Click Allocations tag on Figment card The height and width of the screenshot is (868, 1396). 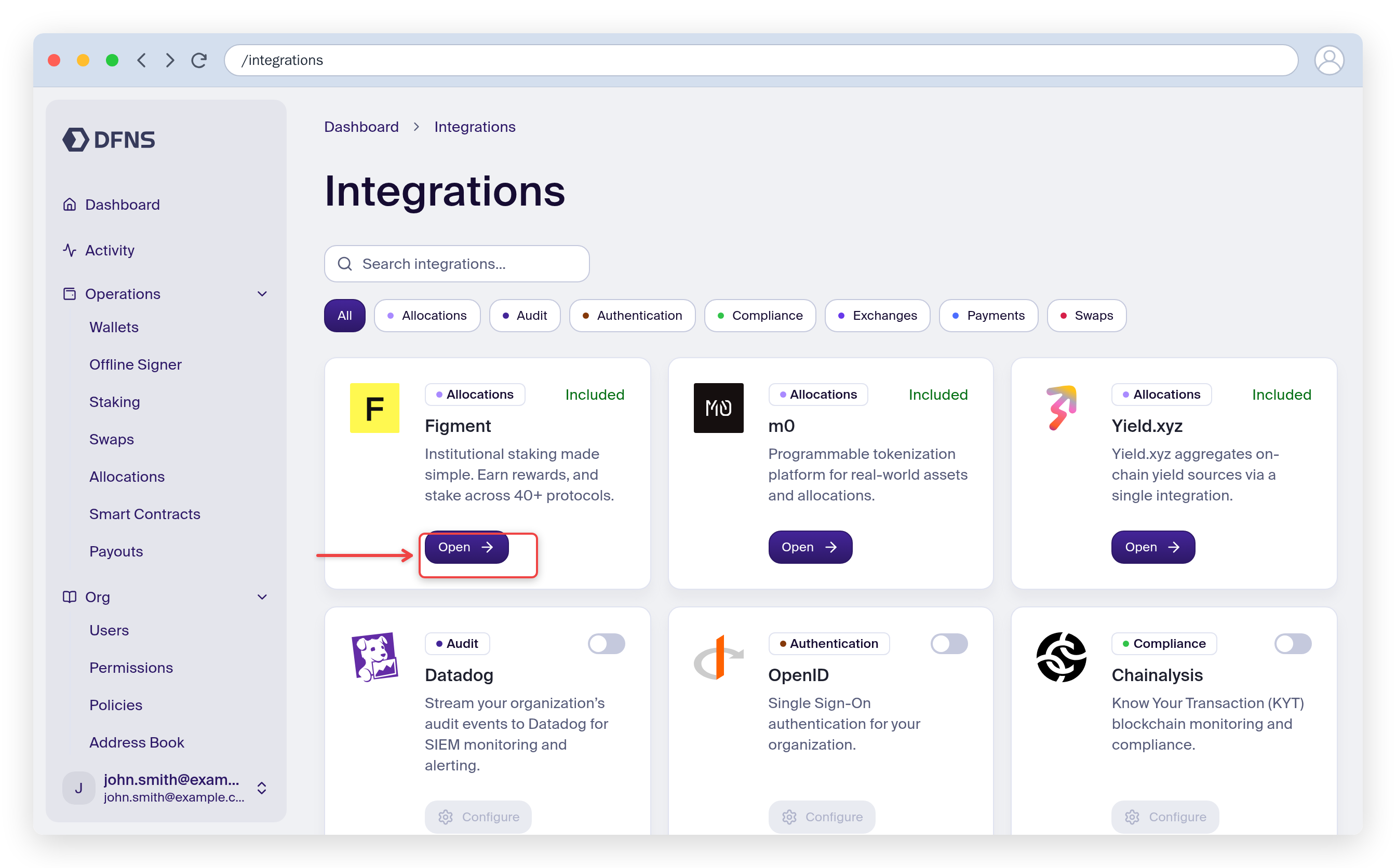click(474, 395)
